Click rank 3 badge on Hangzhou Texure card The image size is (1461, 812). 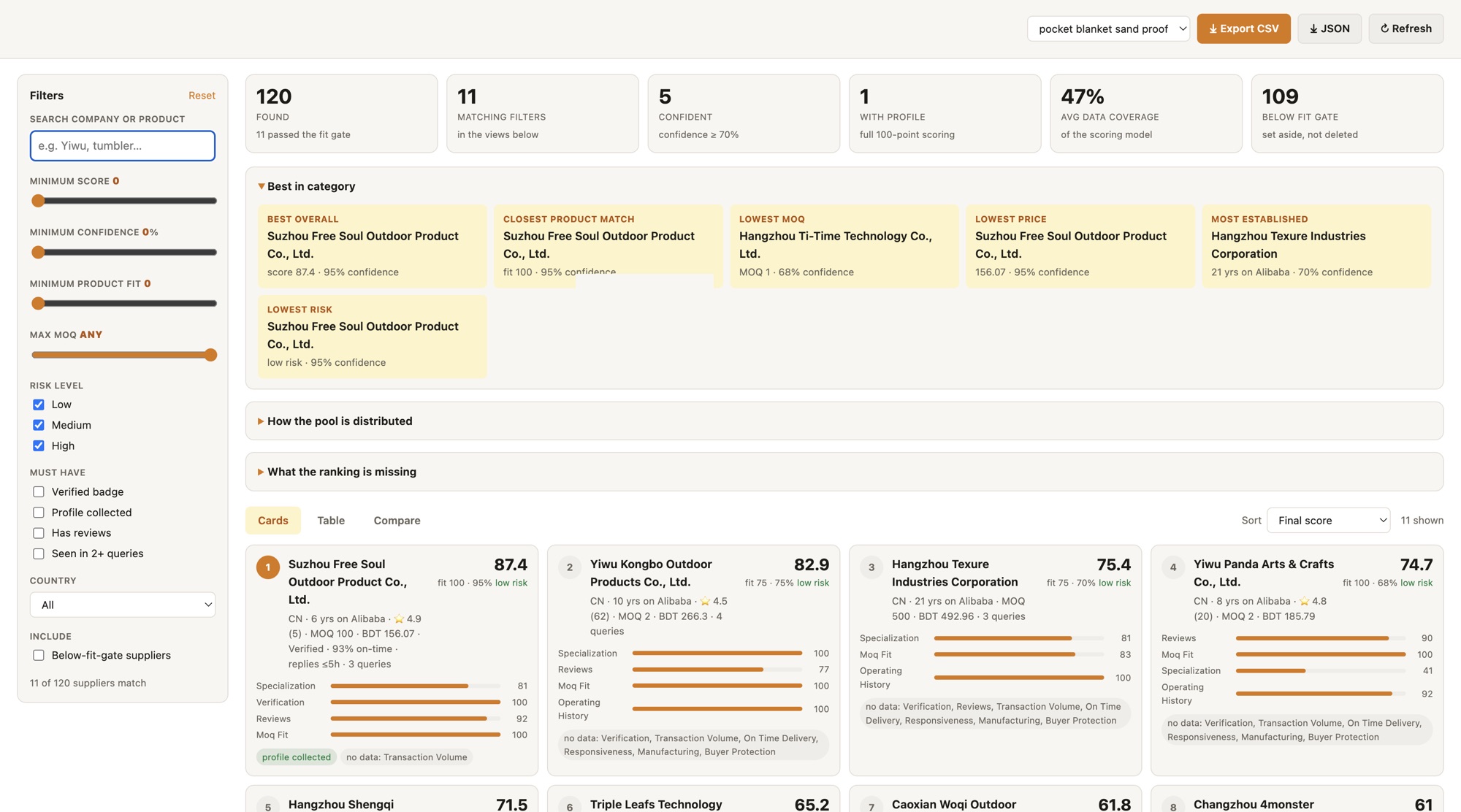pos(871,567)
